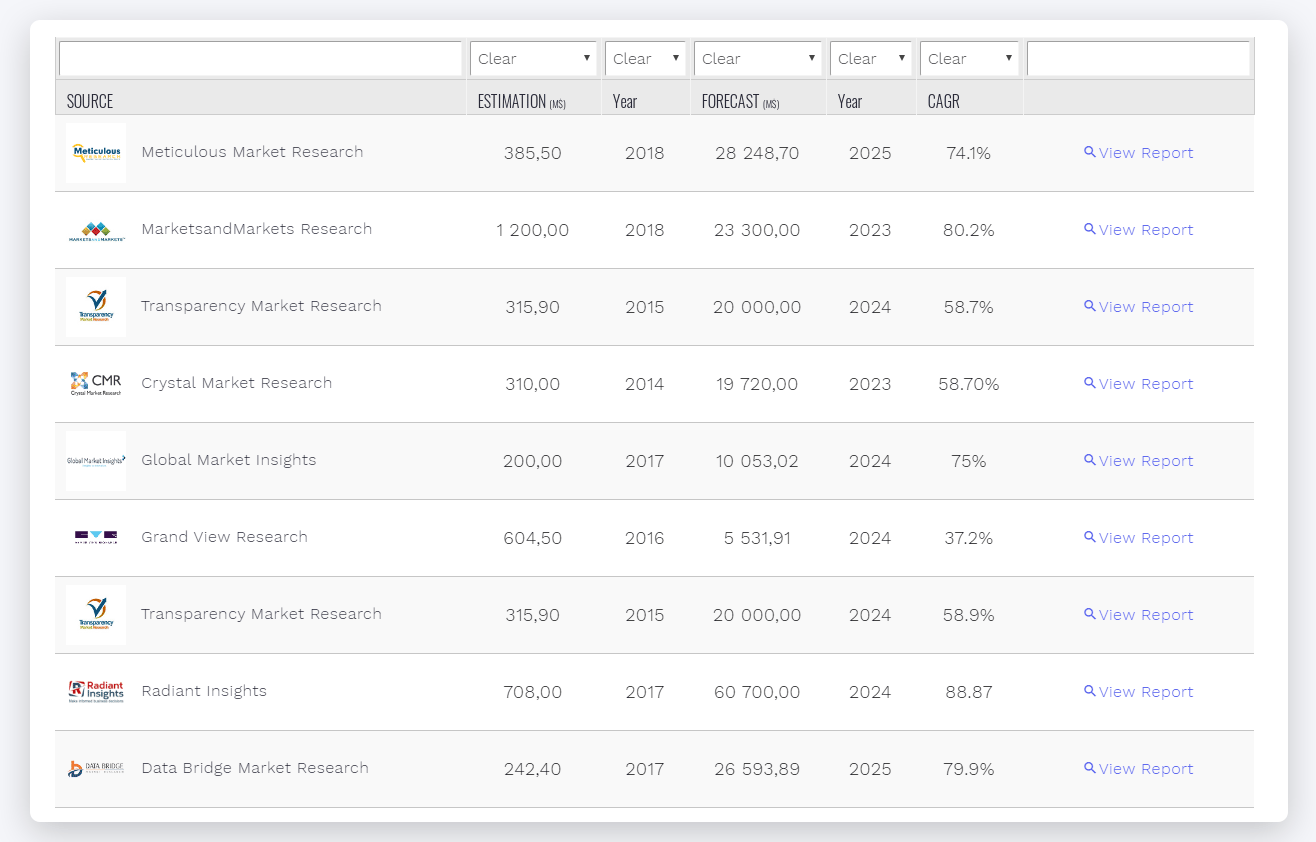Open View Report for Meticulous Market Research

1139,153
